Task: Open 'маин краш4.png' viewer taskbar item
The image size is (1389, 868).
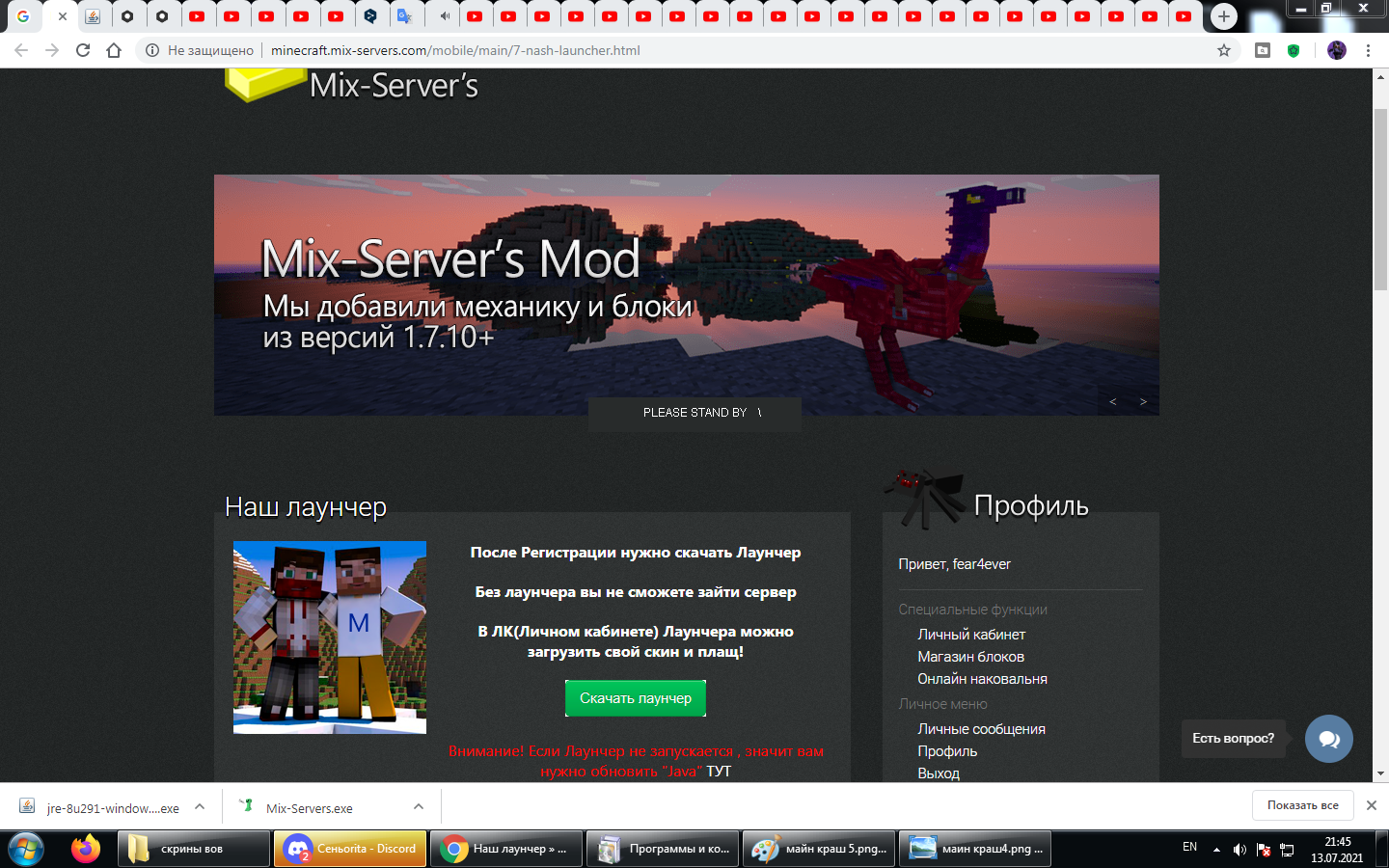Action: click(975, 849)
